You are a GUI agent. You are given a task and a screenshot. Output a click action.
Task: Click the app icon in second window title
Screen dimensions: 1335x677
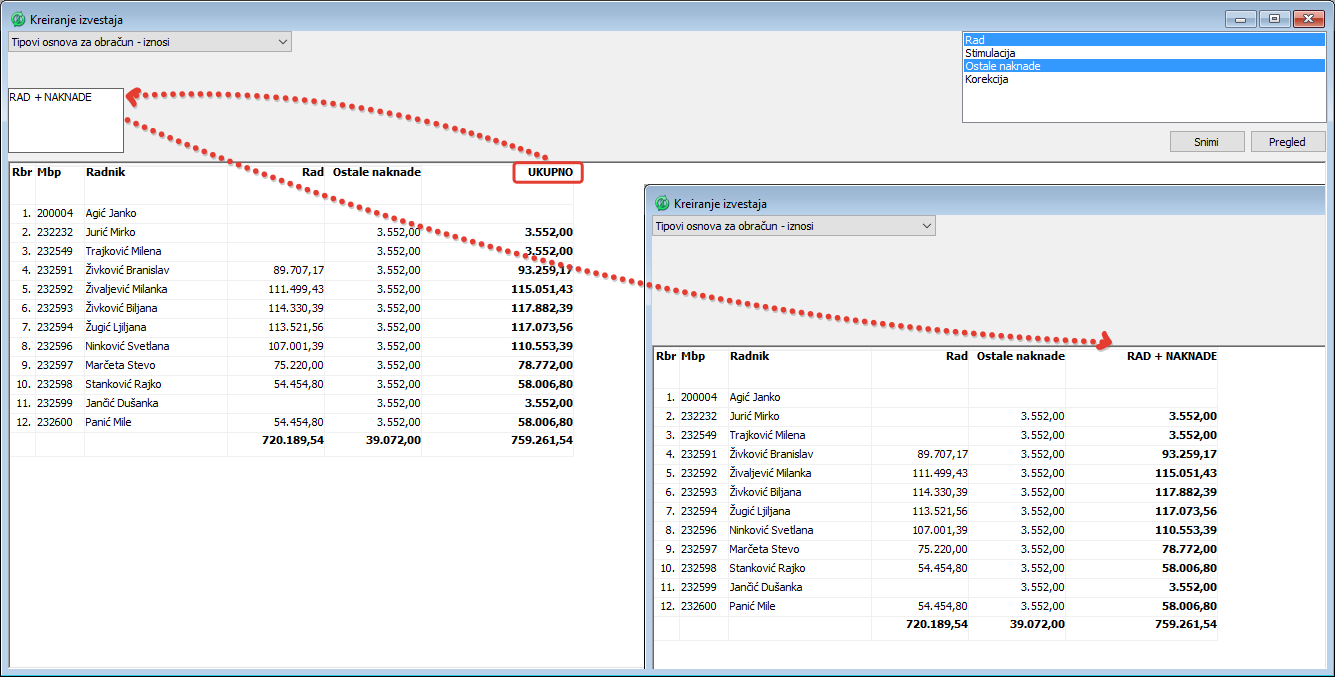(661, 203)
